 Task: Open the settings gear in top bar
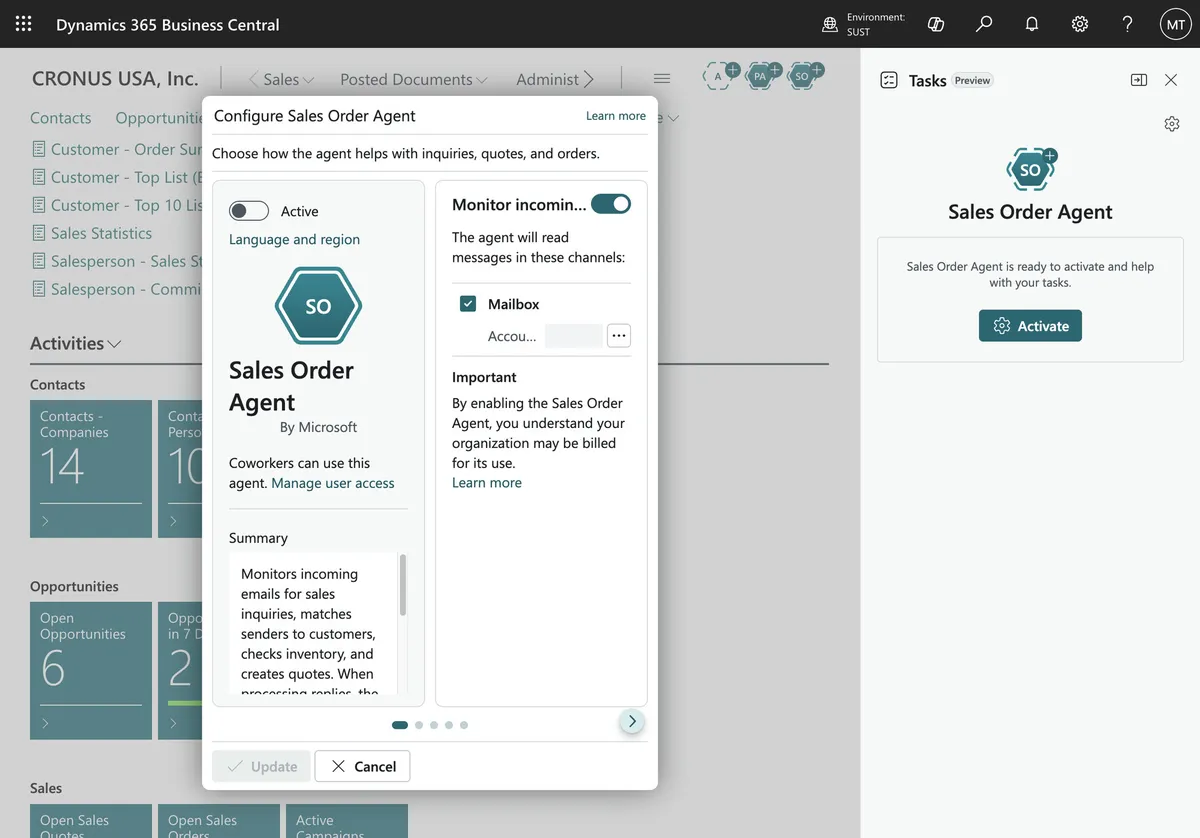[1080, 24]
